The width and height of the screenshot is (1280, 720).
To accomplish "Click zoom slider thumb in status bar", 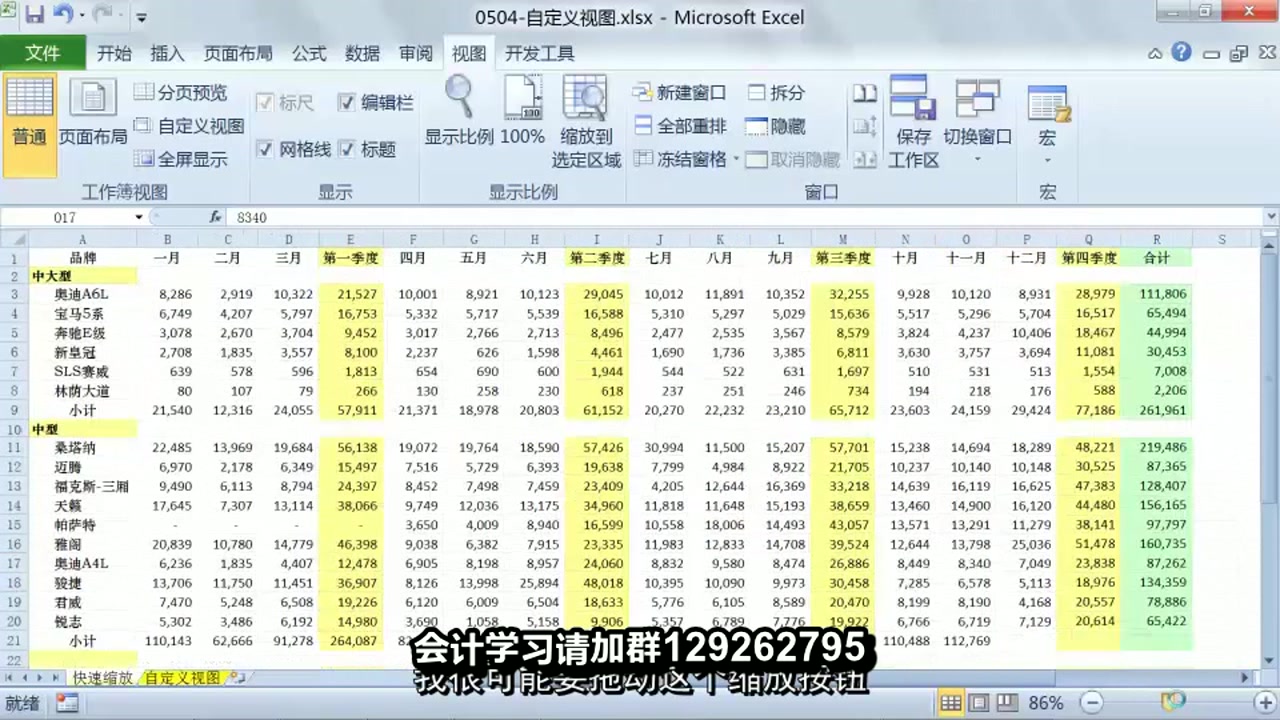I will 1172,703.
